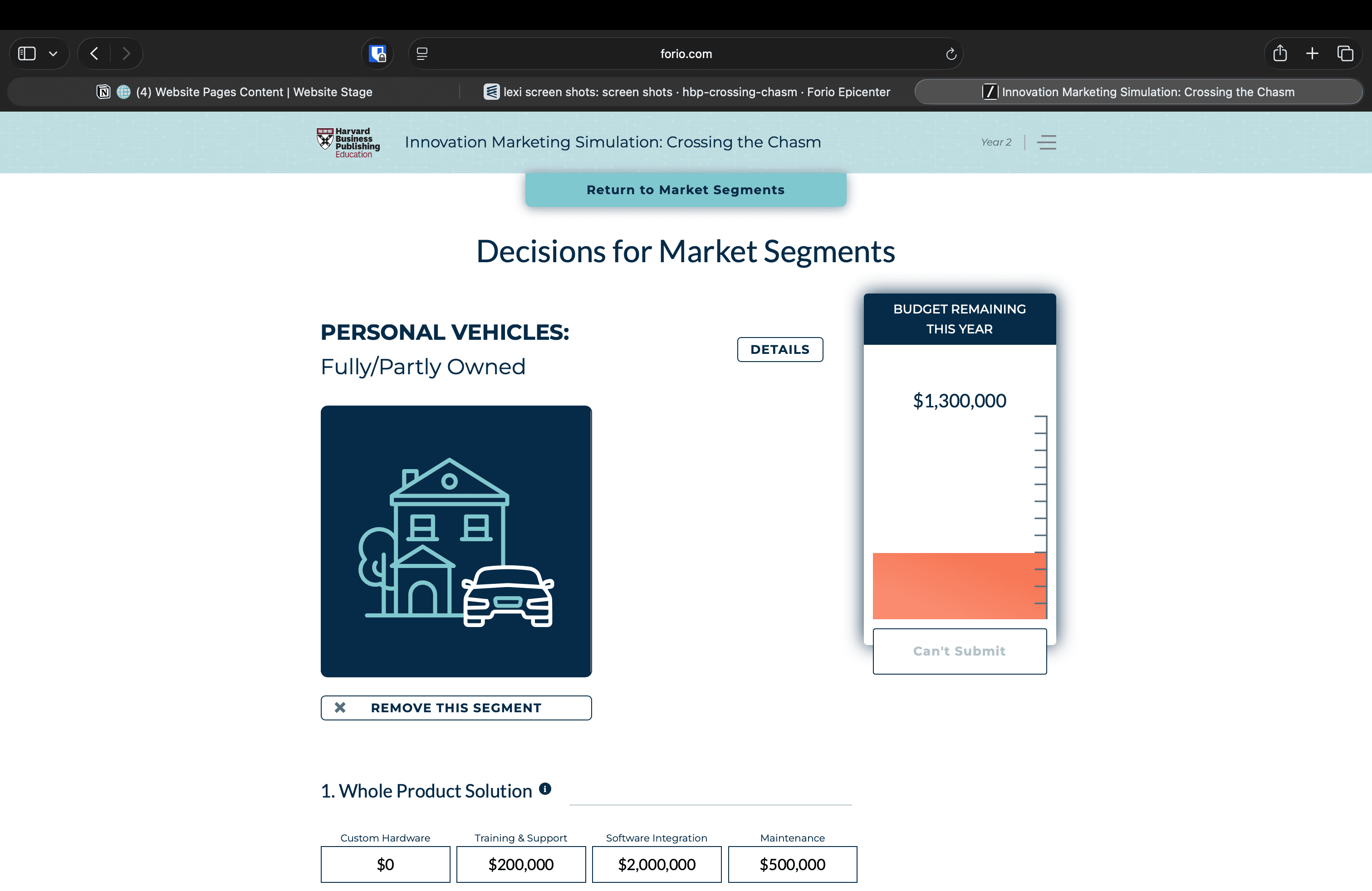
Task: Click the Personal Vehicles house-and-car image
Action: click(456, 541)
